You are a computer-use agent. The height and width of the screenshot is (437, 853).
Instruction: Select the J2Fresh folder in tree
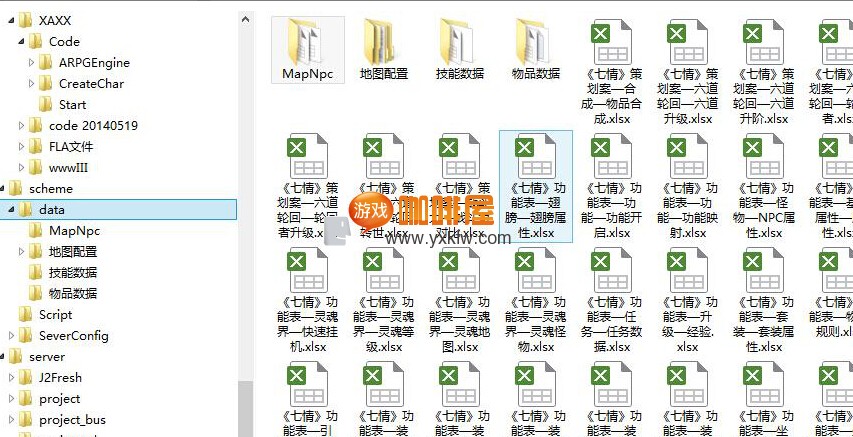pos(60,377)
